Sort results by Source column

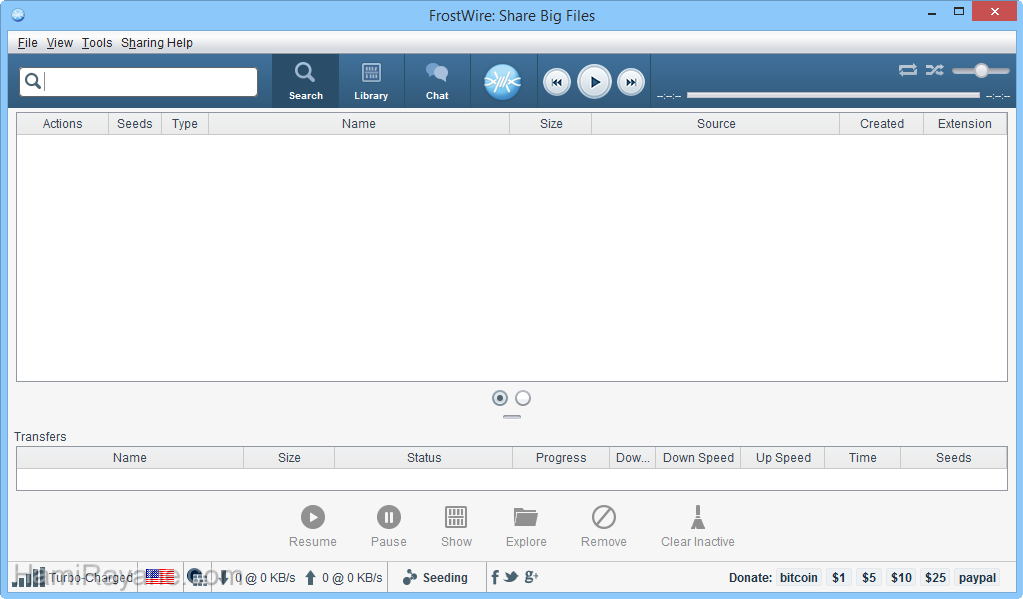click(716, 124)
